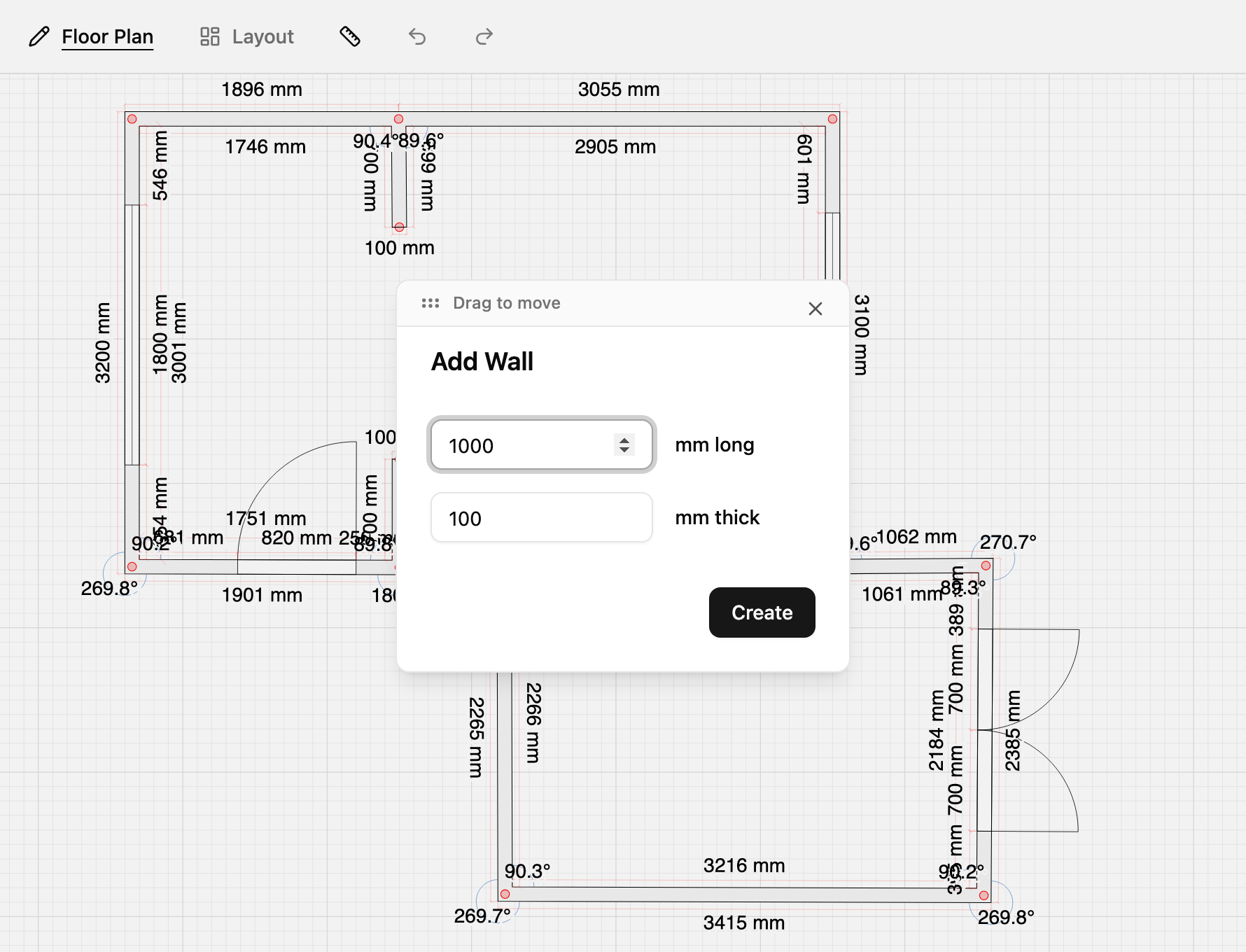The width and height of the screenshot is (1246, 952).
Task: Select the "1746 mm" inner dimension label
Action: point(265,147)
